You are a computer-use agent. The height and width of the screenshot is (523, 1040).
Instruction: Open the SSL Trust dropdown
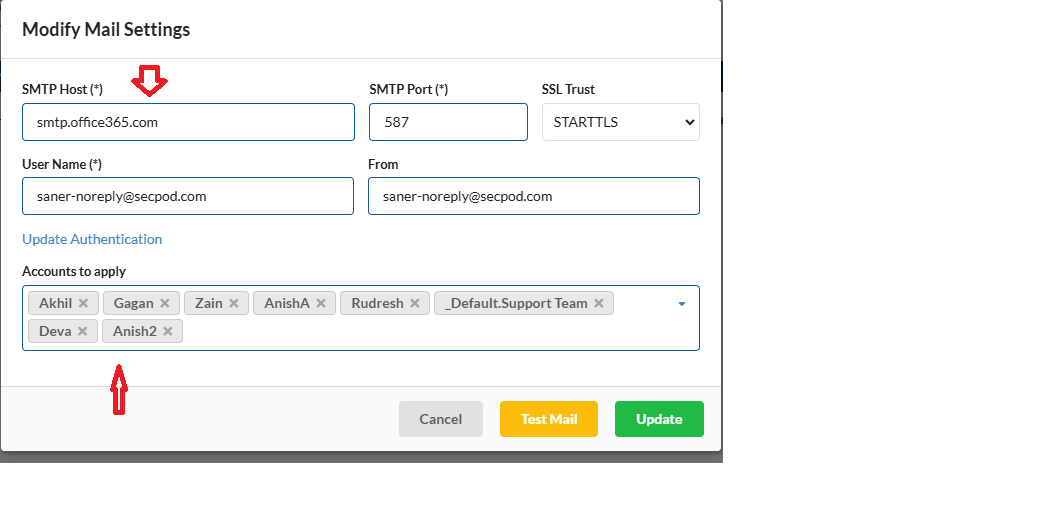click(x=620, y=122)
